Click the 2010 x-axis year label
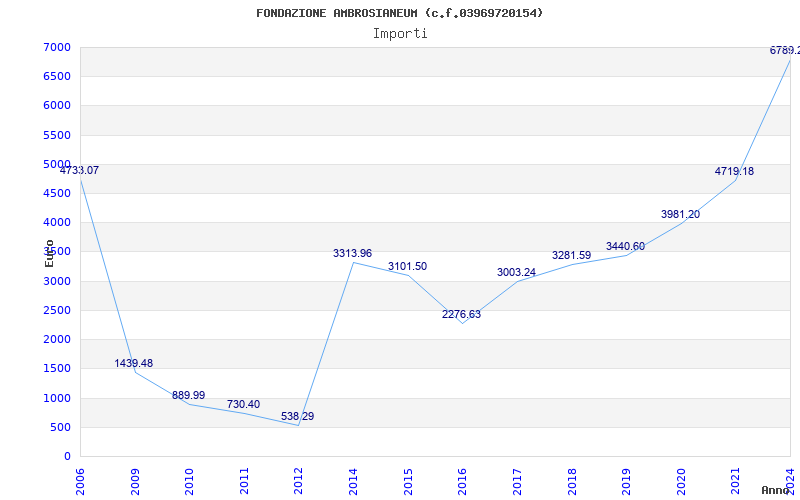 (x=189, y=482)
